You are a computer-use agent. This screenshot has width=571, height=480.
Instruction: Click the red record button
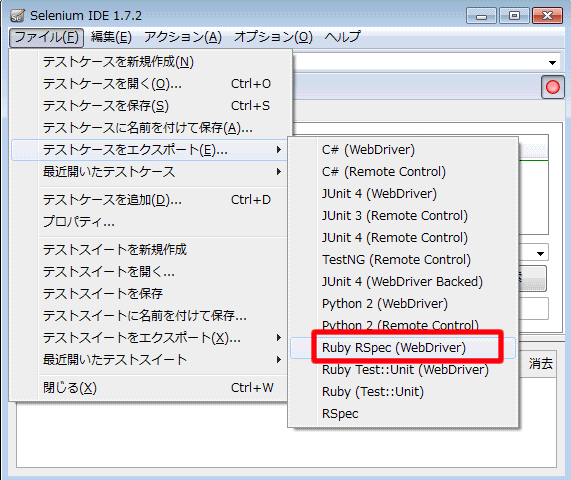(x=552, y=87)
